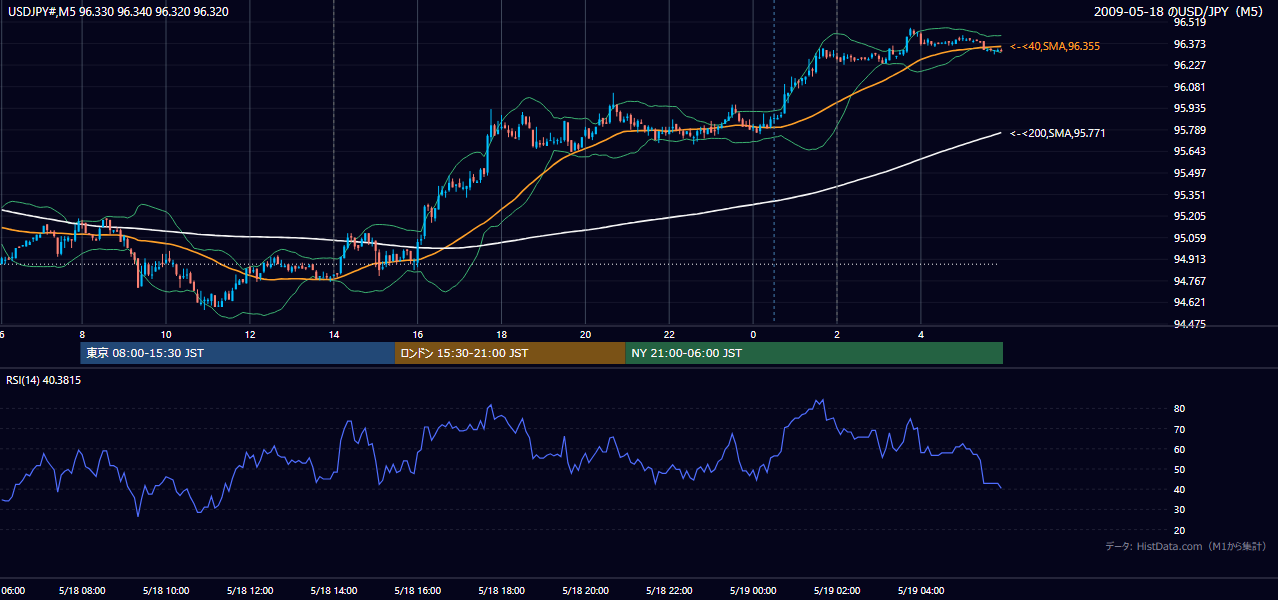The image size is (1278, 600).
Task: Click hour label 10 under the price chart
Action: click(x=166, y=335)
